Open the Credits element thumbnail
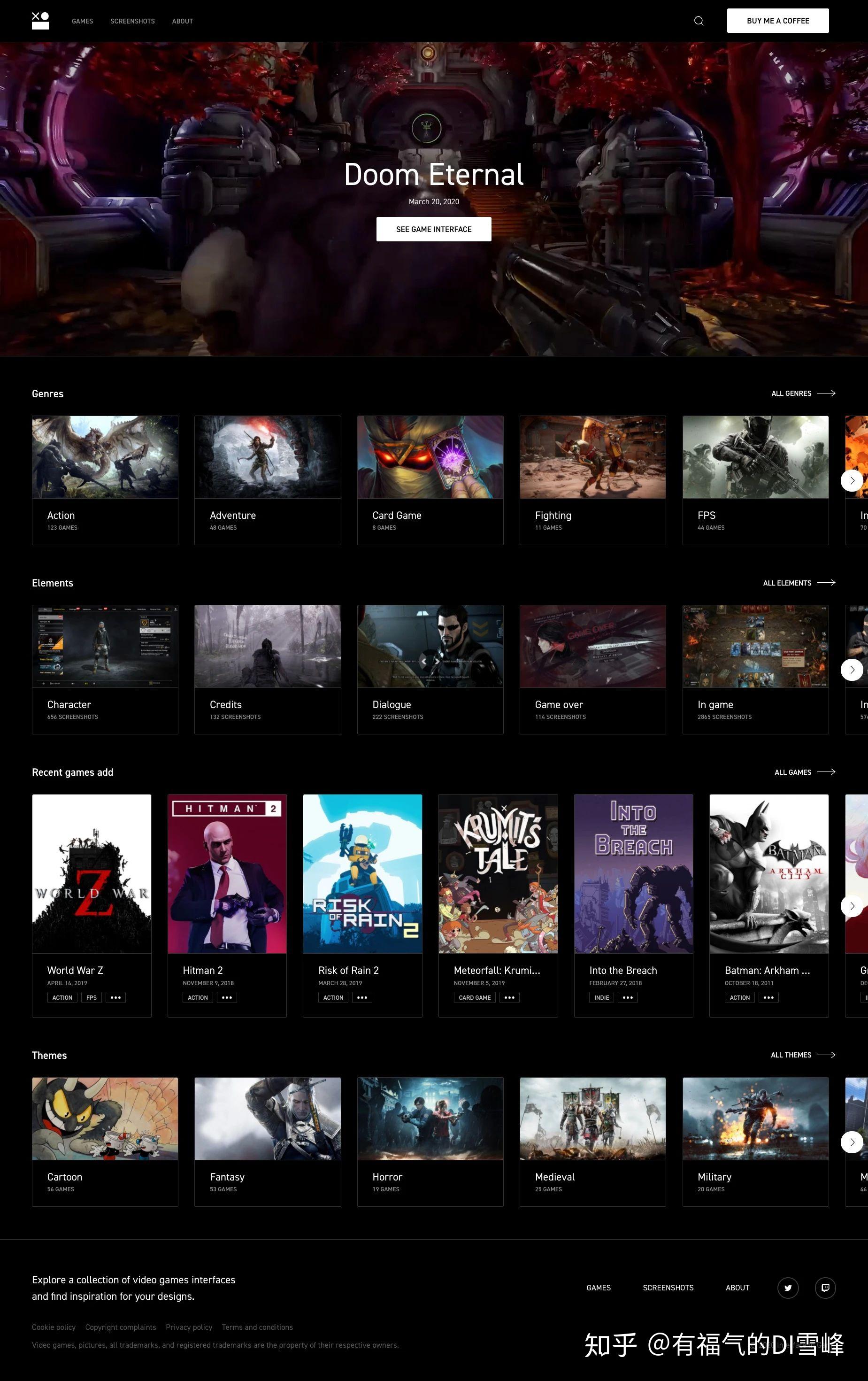 coord(268,646)
